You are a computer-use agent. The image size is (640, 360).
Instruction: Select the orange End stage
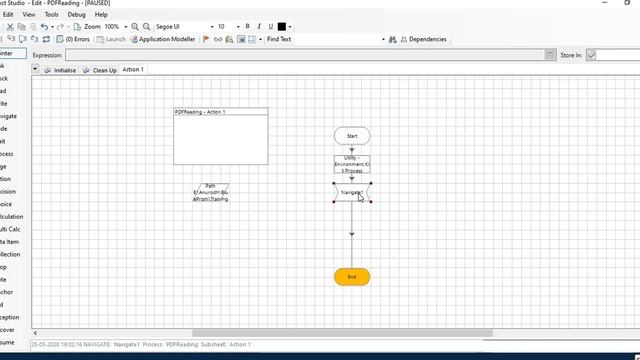click(x=352, y=277)
